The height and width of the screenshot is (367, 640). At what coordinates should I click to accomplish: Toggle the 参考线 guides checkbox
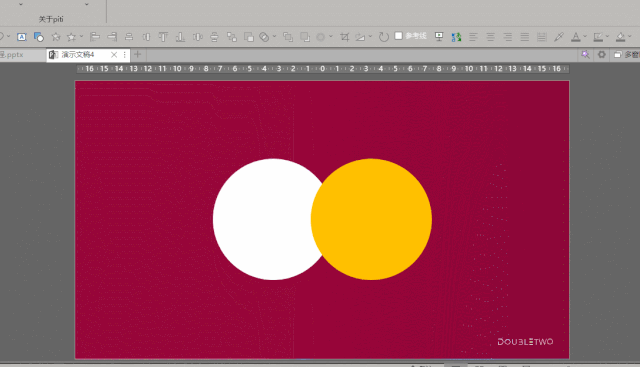399,36
